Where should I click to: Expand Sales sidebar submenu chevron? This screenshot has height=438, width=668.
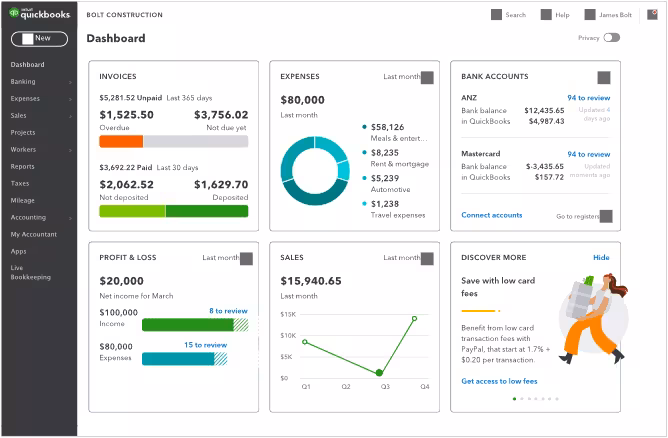point(70,116)
